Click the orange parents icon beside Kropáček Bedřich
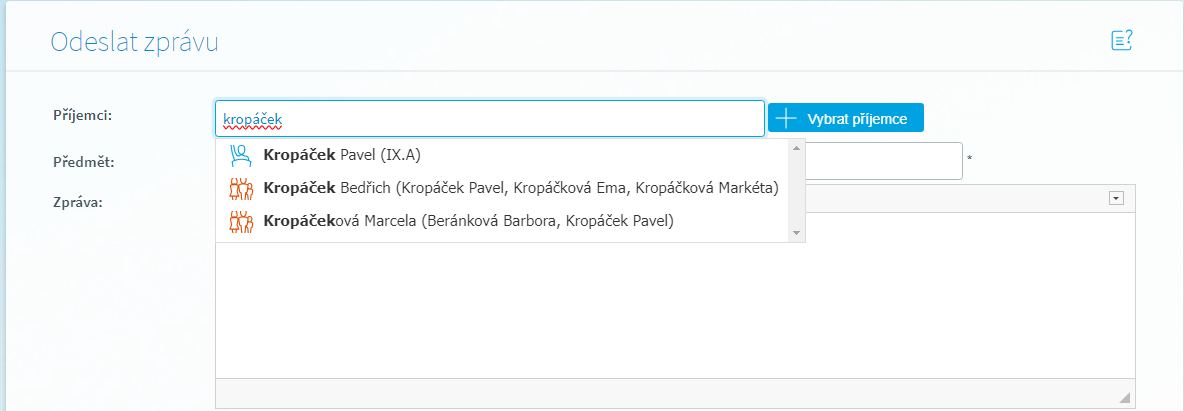The image size is (1184, 411). 240,188
